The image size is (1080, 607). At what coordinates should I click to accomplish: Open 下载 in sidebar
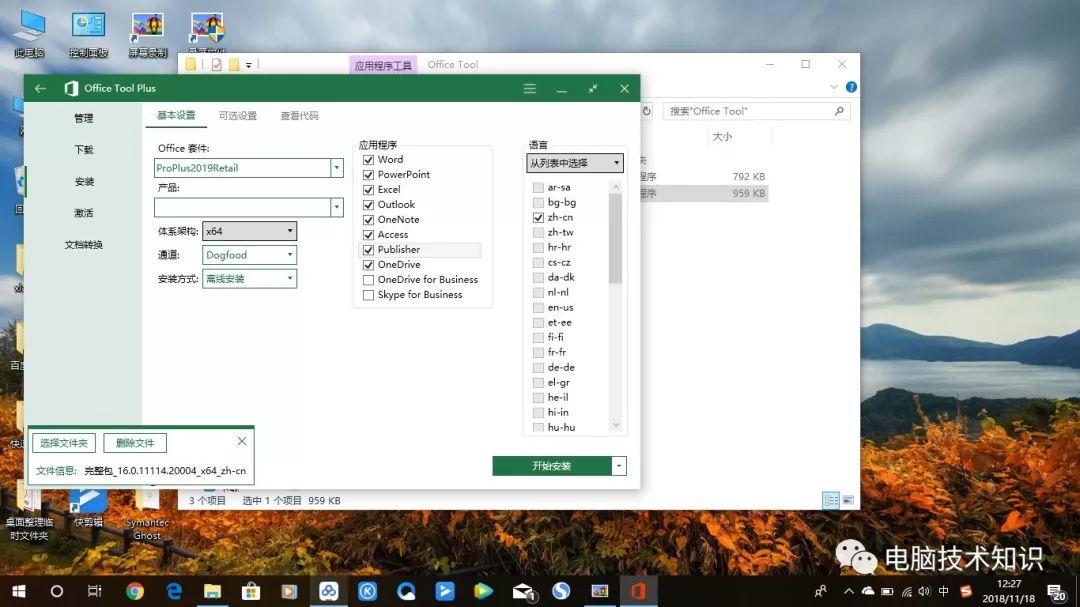pyautogui.click(x=83, y=150)
